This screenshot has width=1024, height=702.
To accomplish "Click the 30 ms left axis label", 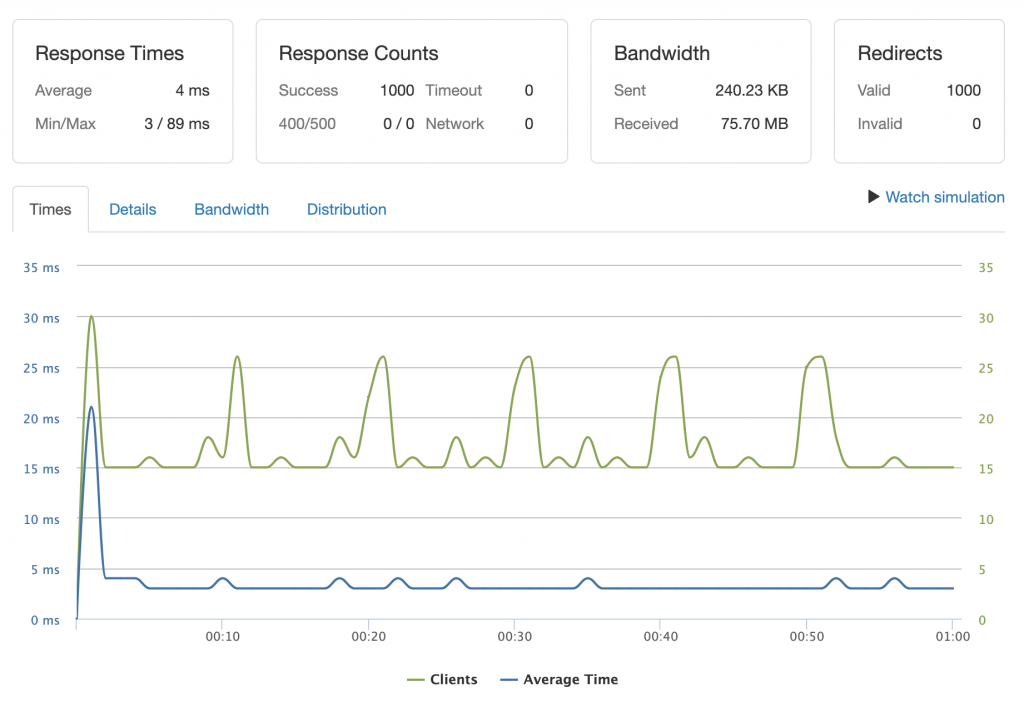I will pos(41,319).
